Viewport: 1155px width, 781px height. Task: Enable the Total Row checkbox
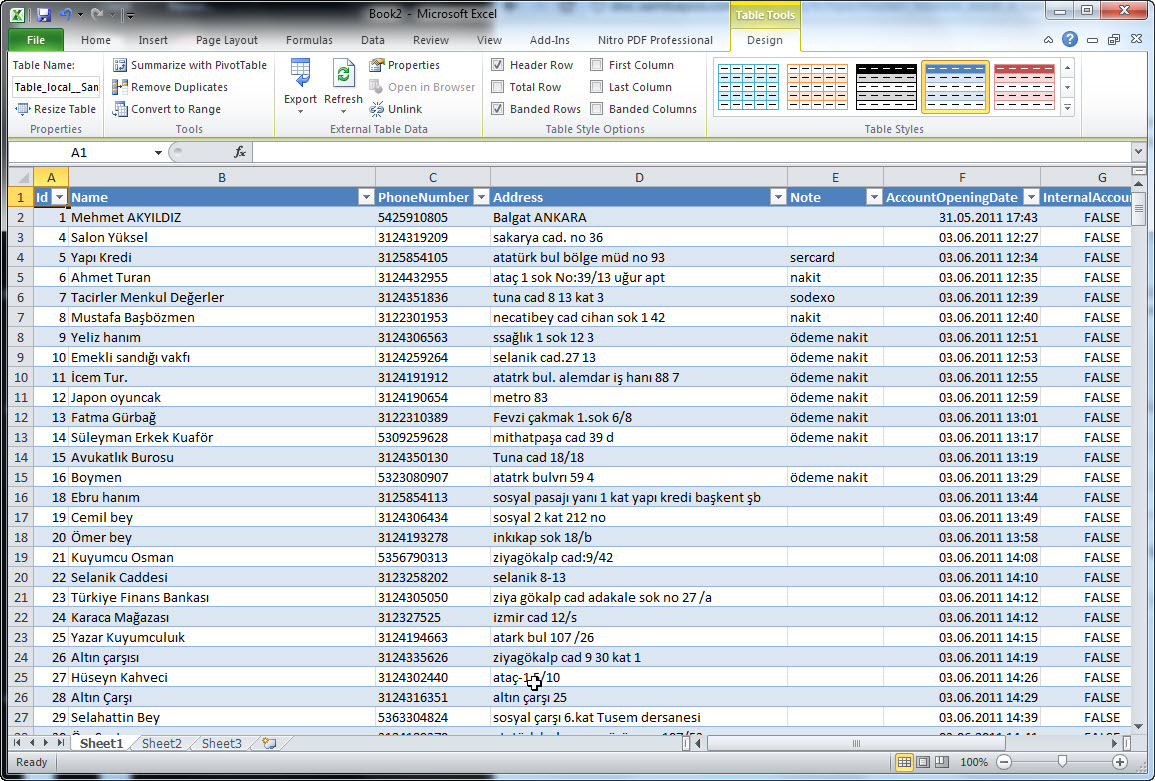(498, 87)
